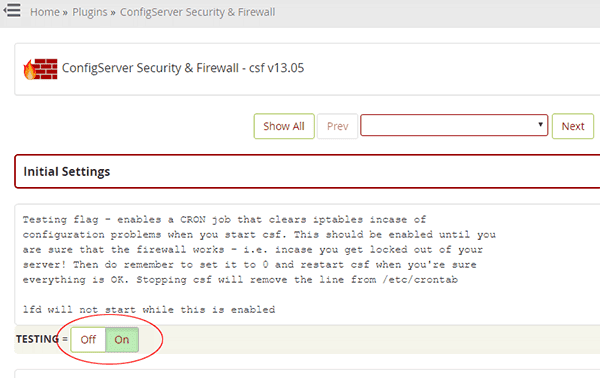Go to Home in the breadcrumb
This screenshot has height=378, width=600.
45,12
